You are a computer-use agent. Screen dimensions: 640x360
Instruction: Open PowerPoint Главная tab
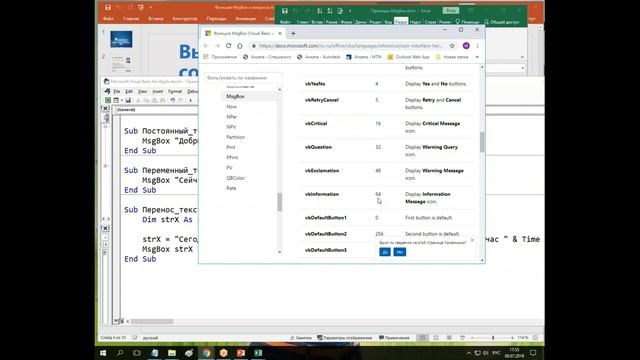(131, 19)
